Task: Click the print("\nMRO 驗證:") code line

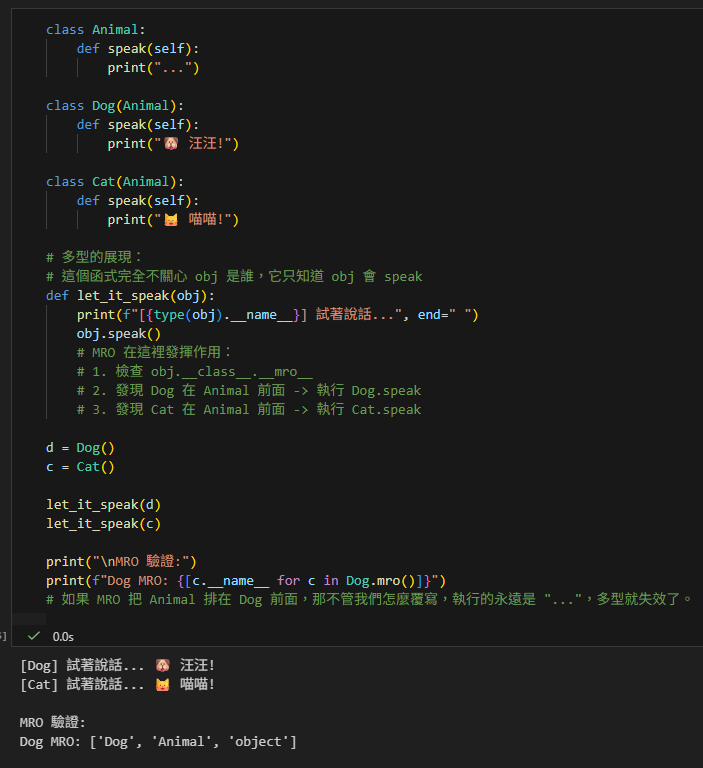Action: point(121,562)
